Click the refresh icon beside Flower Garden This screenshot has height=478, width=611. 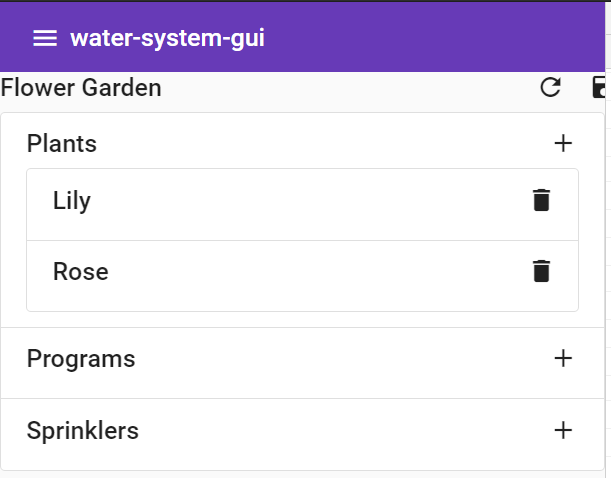[550, 88]
